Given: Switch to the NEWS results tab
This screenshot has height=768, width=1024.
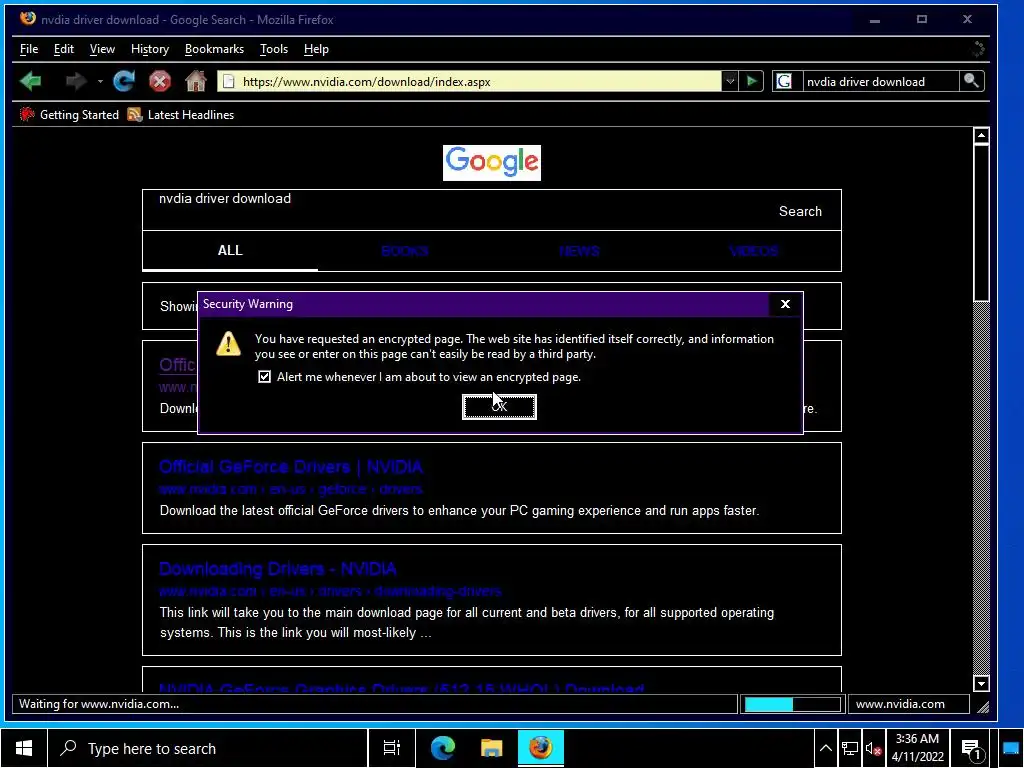Looking at the screenshot, I should 579,251.
